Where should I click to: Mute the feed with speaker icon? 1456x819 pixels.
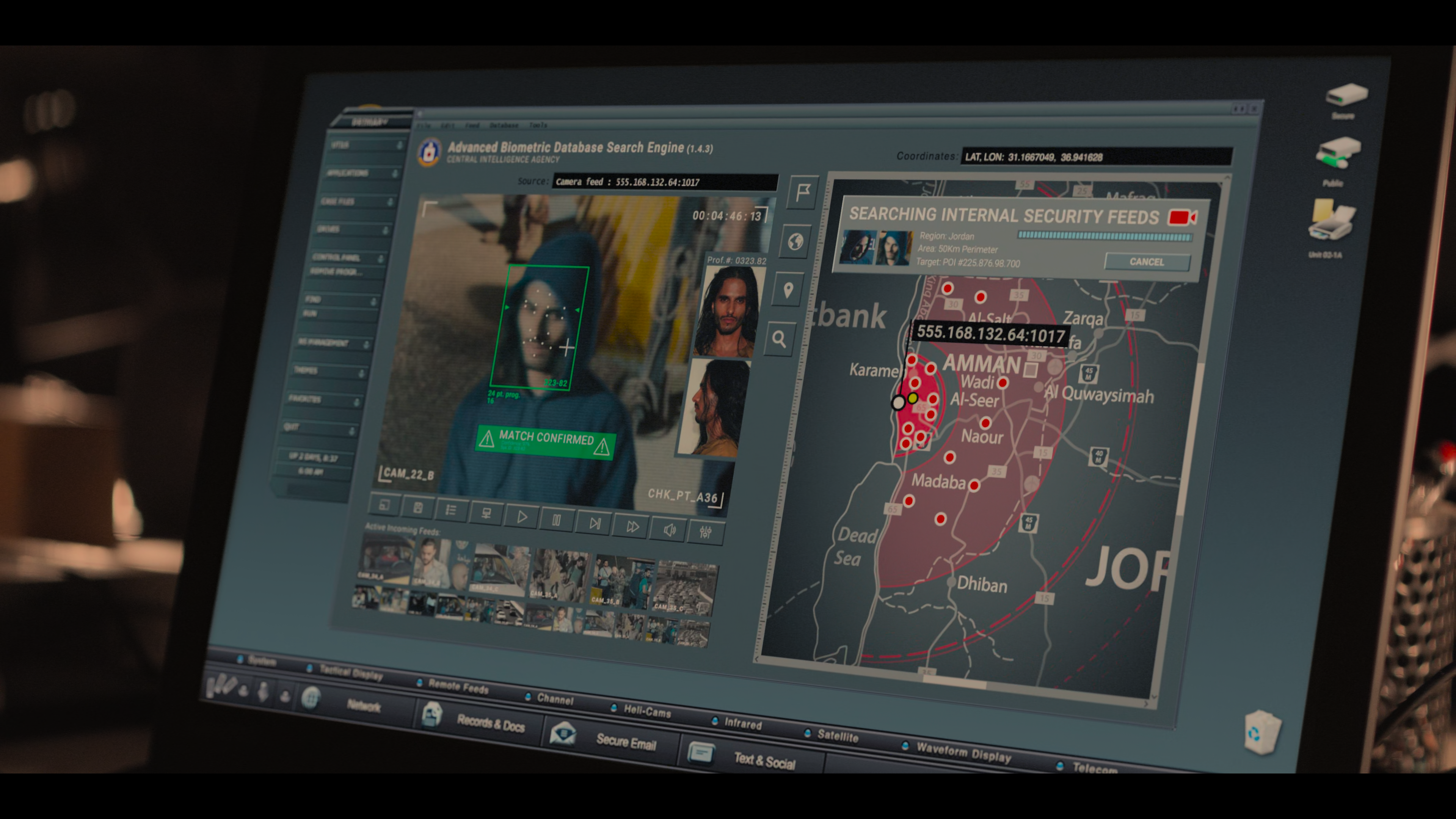pos(669,530)
